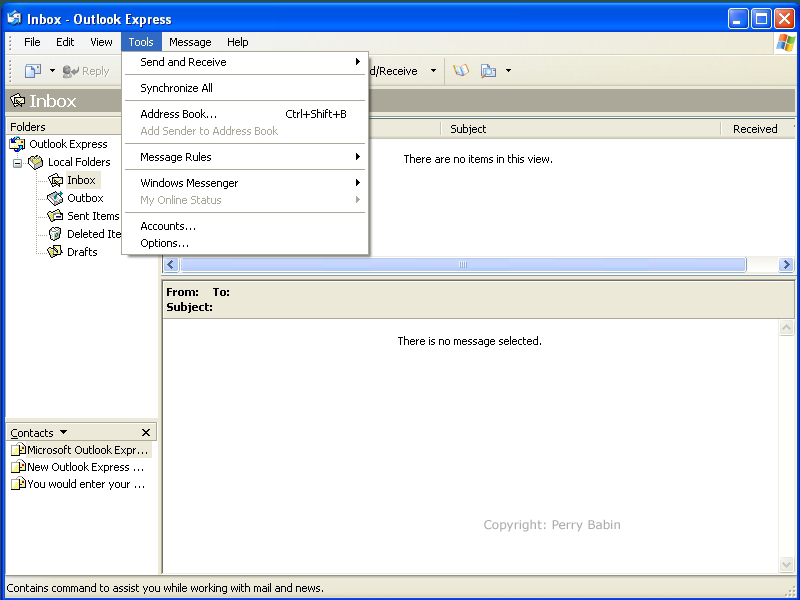Click the Outlook Express root folder icon
Viewport: 800px width, 600px height.
pos(17,144)
